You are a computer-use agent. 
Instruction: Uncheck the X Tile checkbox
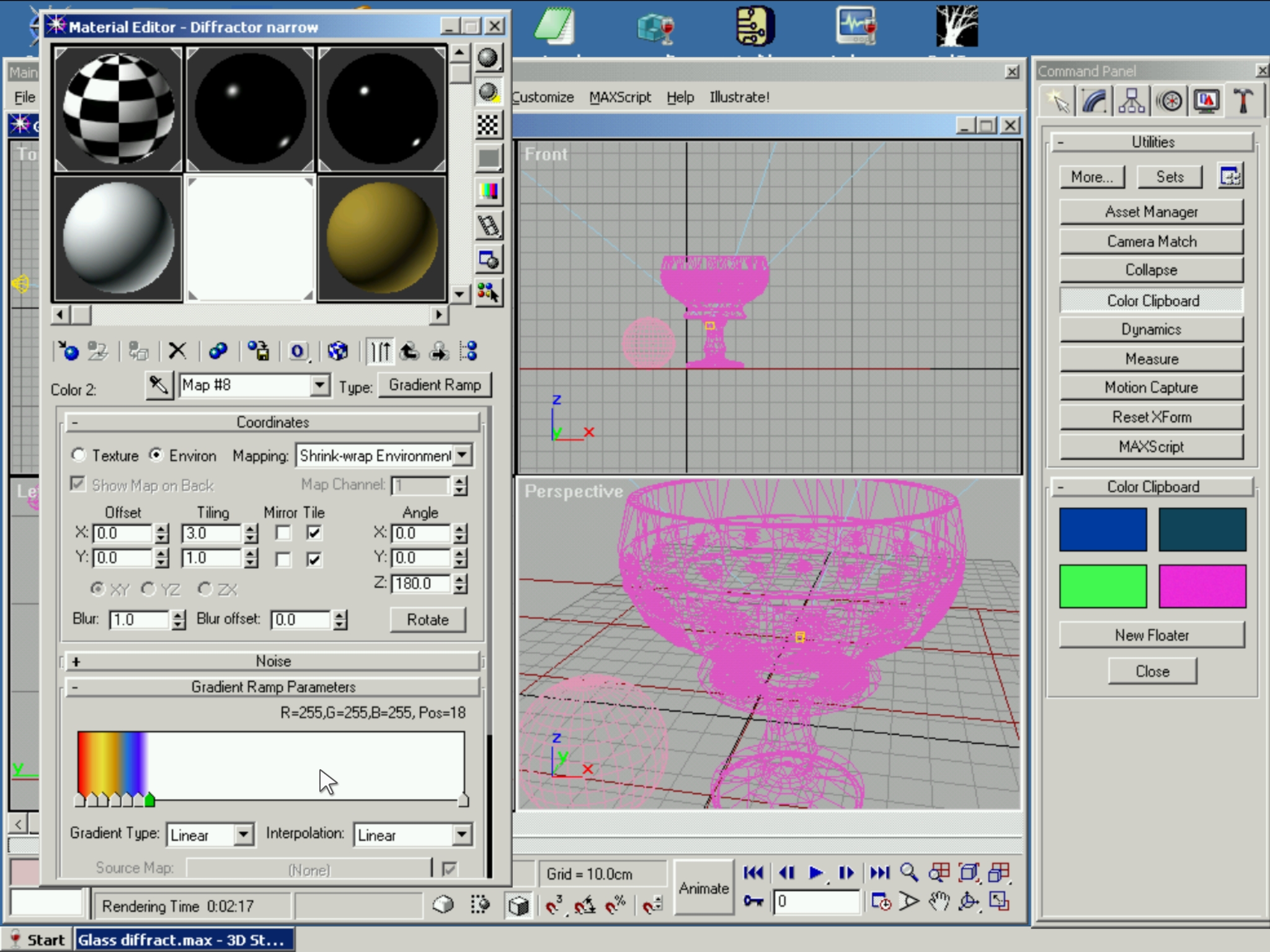point(314,533)
